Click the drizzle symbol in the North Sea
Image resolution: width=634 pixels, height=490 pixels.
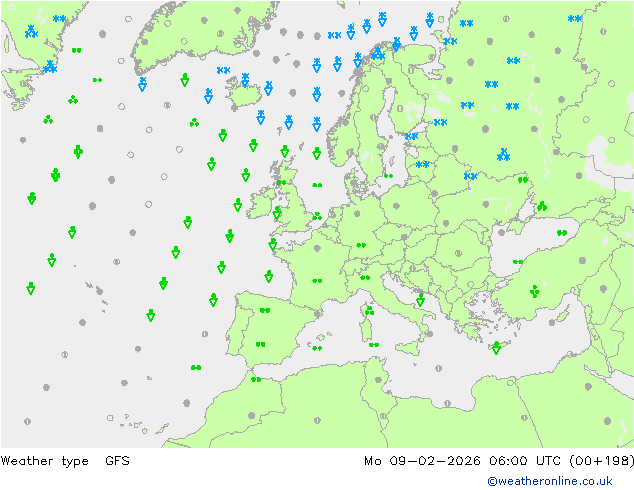[x=317, y=185]
